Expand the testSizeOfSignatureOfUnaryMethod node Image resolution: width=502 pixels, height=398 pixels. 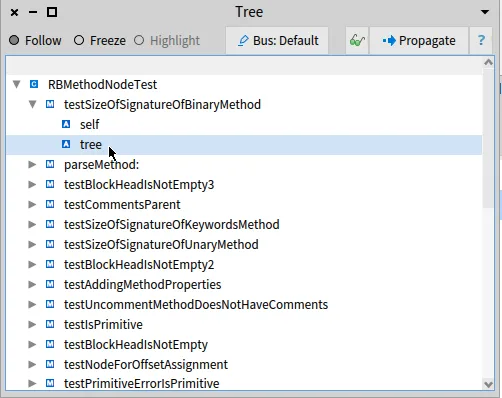point(32,244)
